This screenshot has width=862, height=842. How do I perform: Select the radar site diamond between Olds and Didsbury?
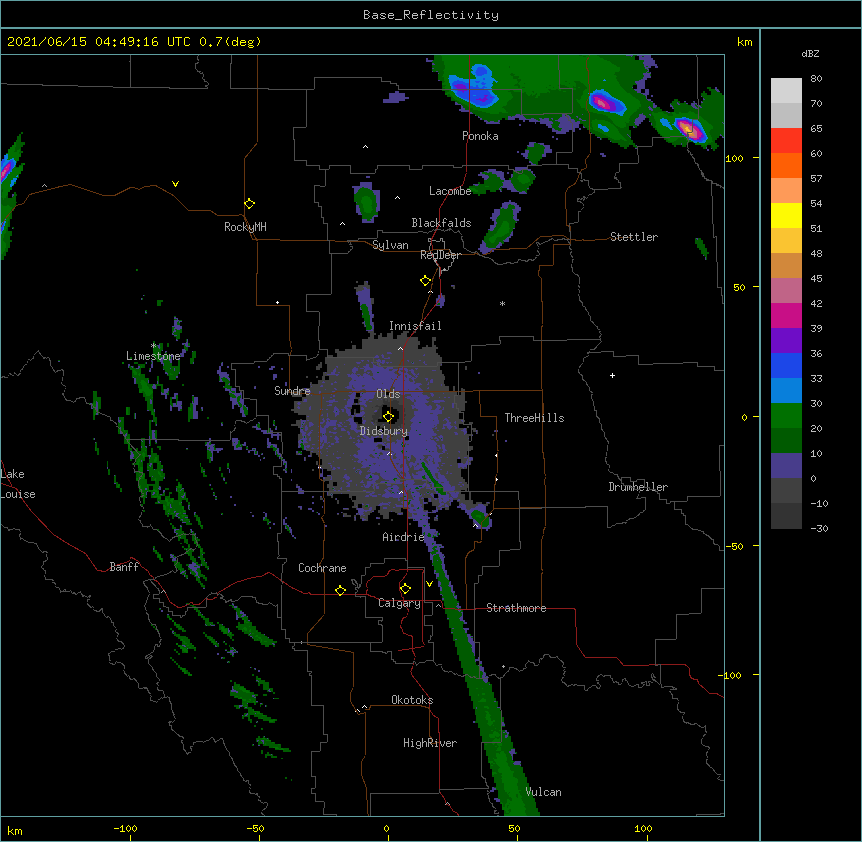(x=388, y=416)
